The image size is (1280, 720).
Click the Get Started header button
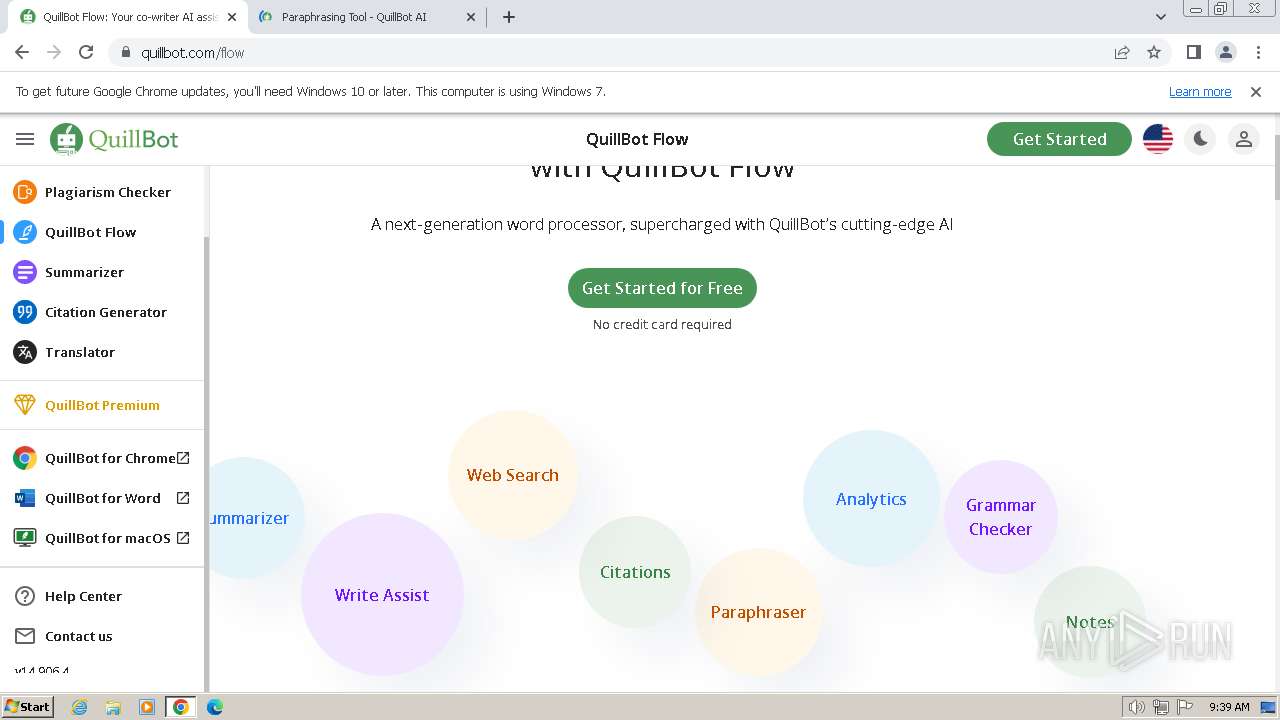point(1059,139)
